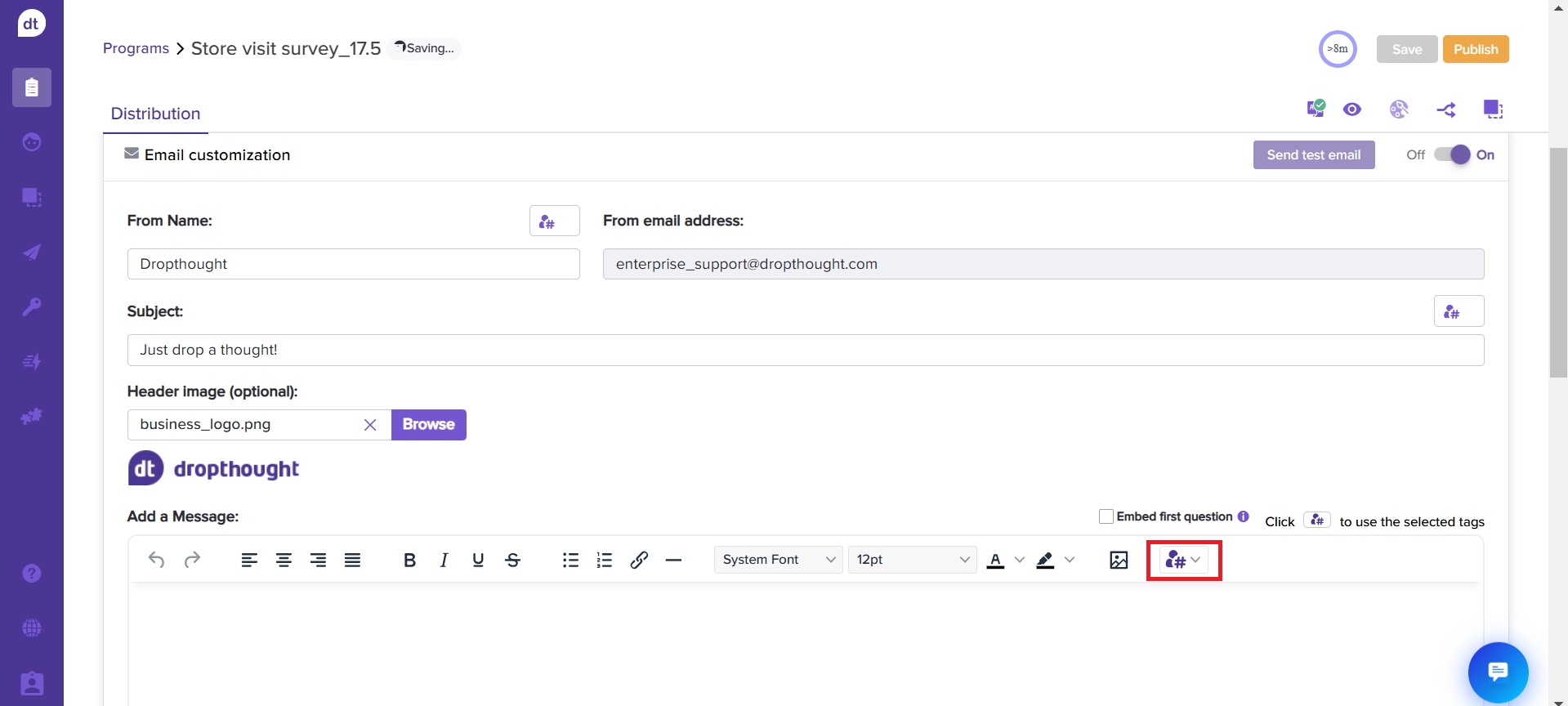1568x706 pixels.
Task: Click the insert image icon
Action: tap(1119, 560)
